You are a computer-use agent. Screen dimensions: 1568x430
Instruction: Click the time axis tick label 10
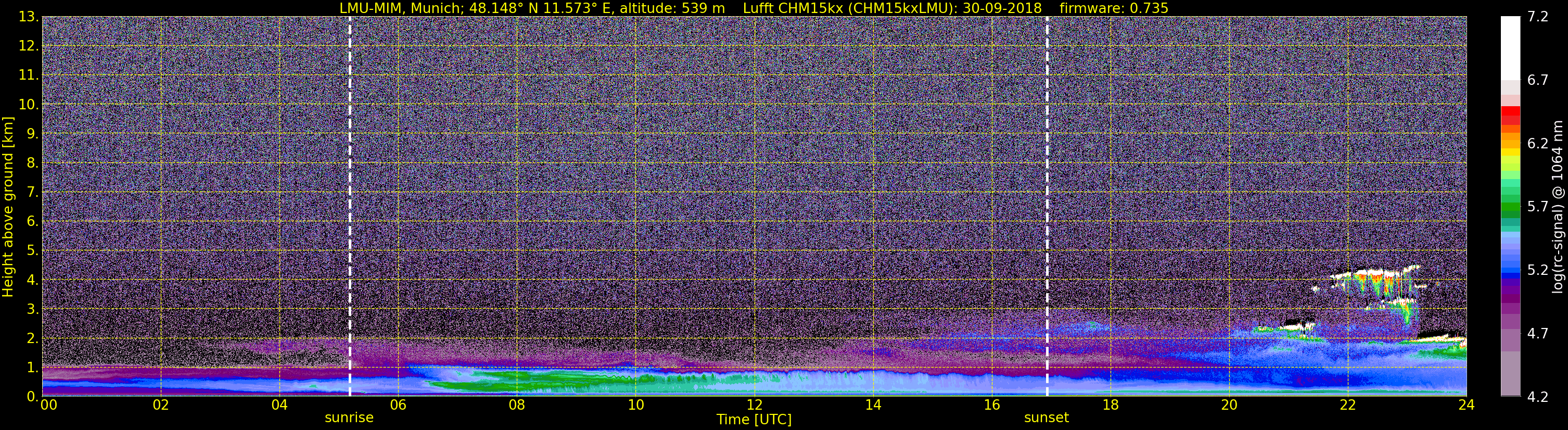635,406
